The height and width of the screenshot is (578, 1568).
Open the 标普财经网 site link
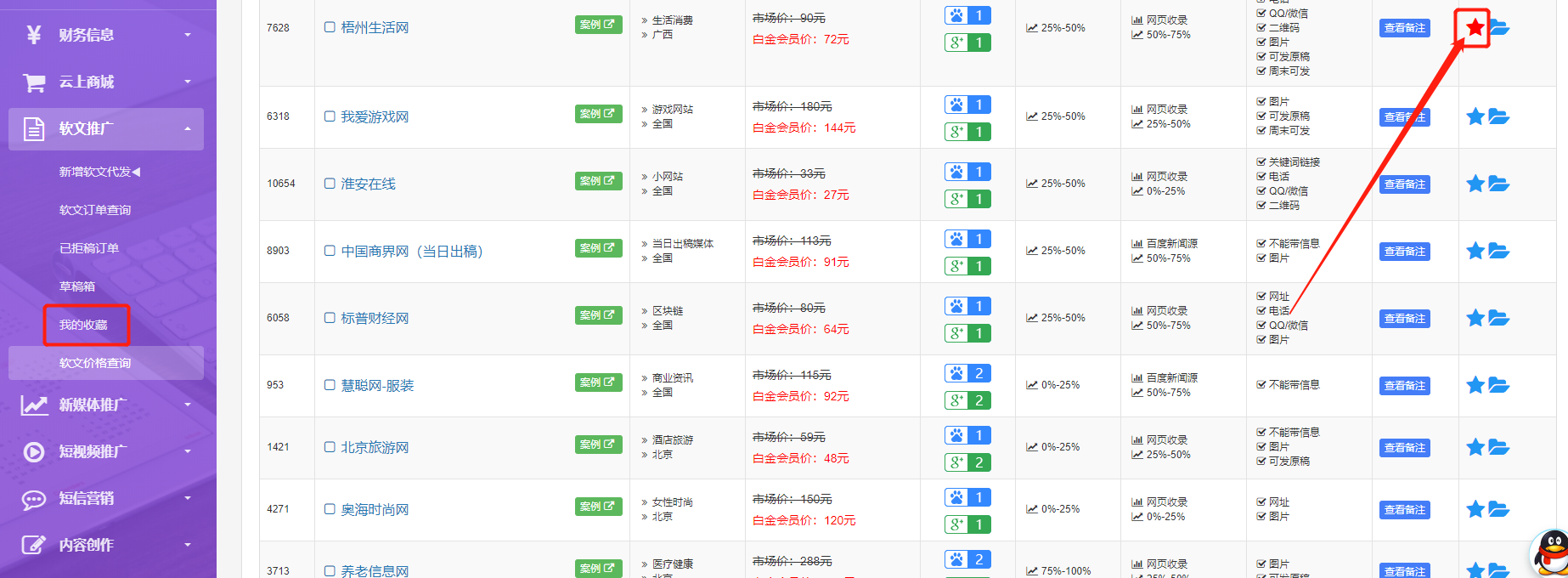click(x=375, y=318)
